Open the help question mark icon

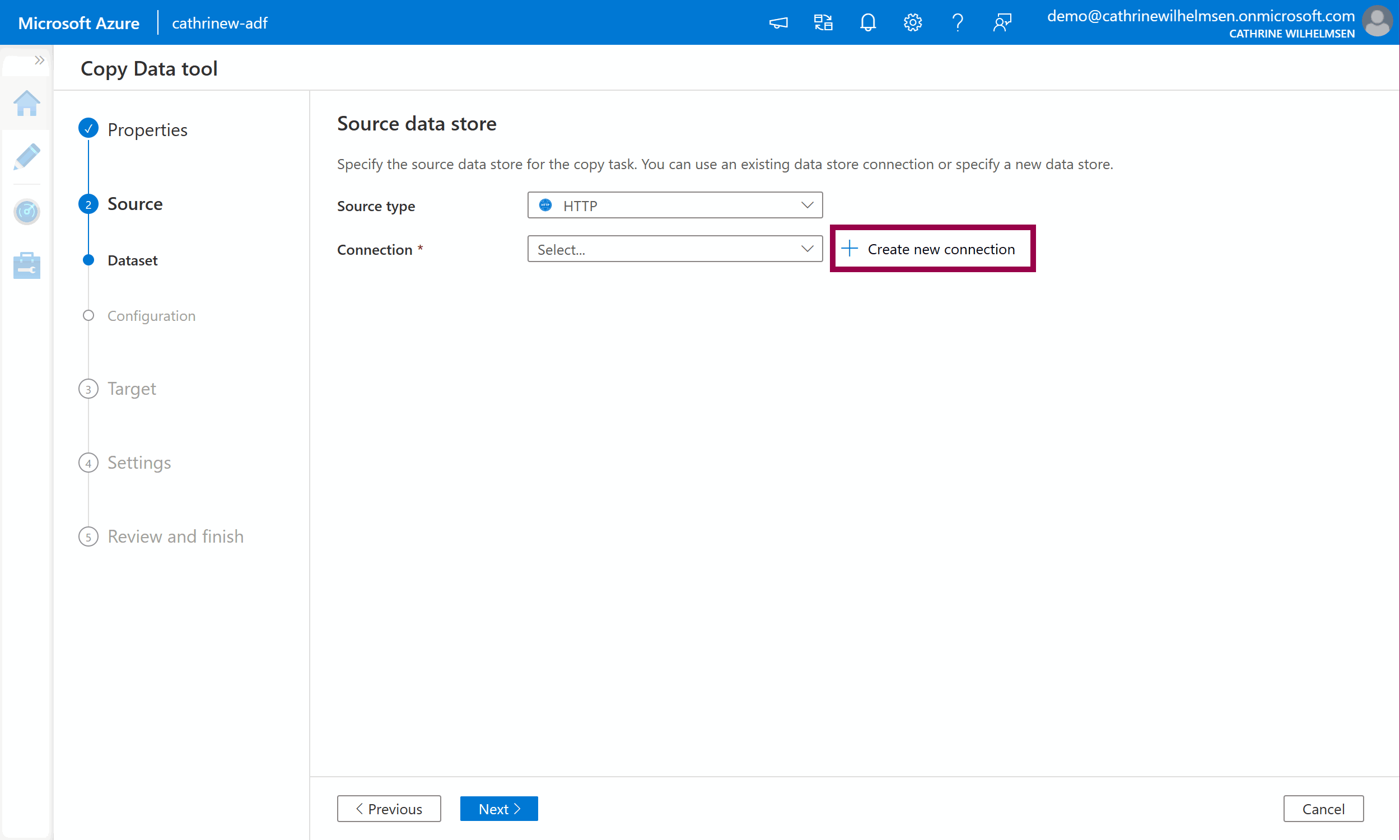coord(958,22)
